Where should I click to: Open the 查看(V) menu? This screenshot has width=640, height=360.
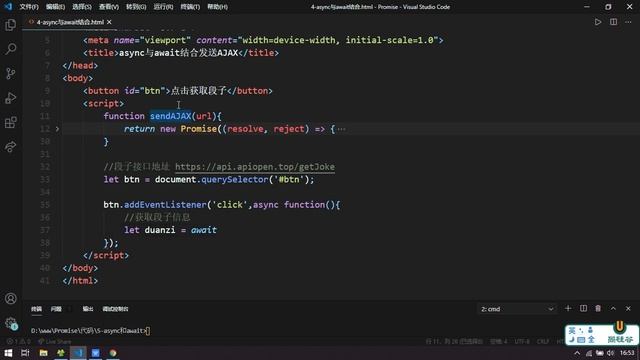tap(109, 7)
